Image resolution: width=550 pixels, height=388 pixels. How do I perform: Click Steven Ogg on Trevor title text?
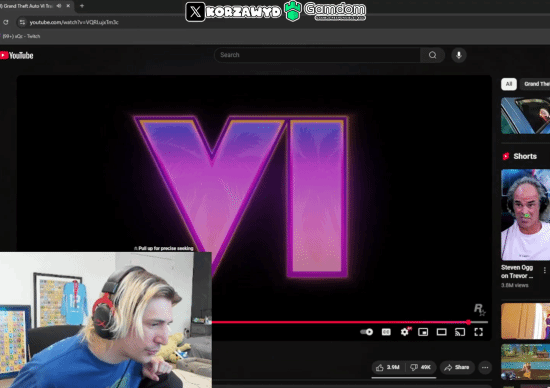pos(517,272)
